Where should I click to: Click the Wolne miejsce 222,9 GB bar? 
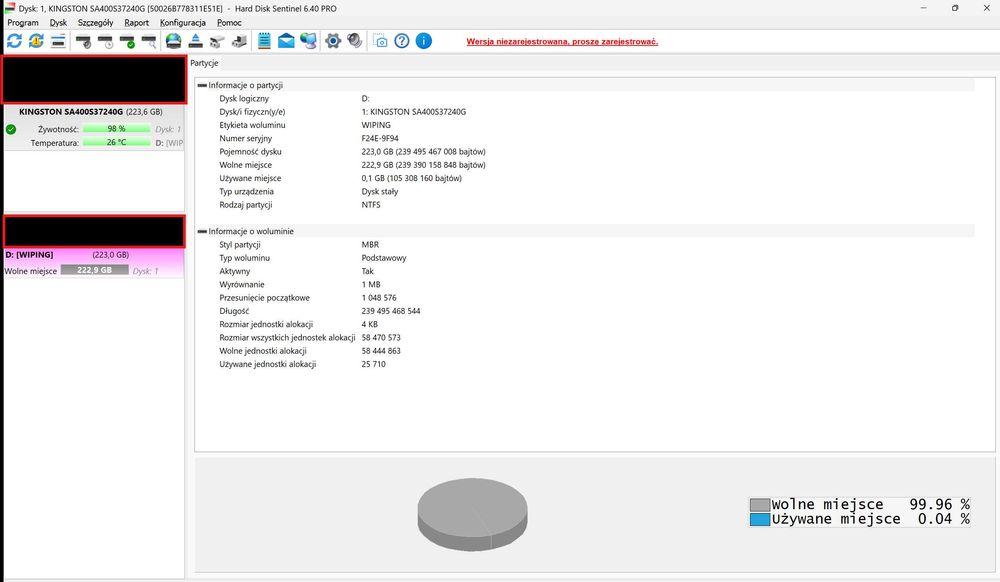[x=94, y=270]
